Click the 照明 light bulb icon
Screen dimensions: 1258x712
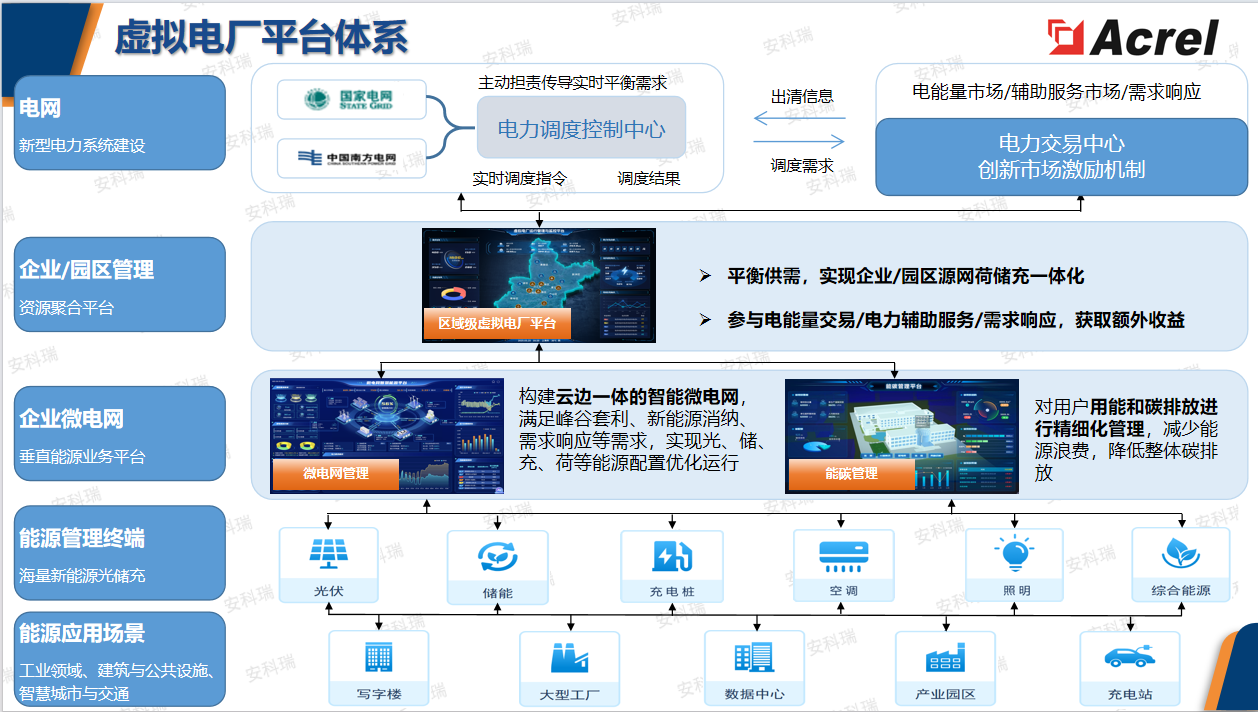1015,553
